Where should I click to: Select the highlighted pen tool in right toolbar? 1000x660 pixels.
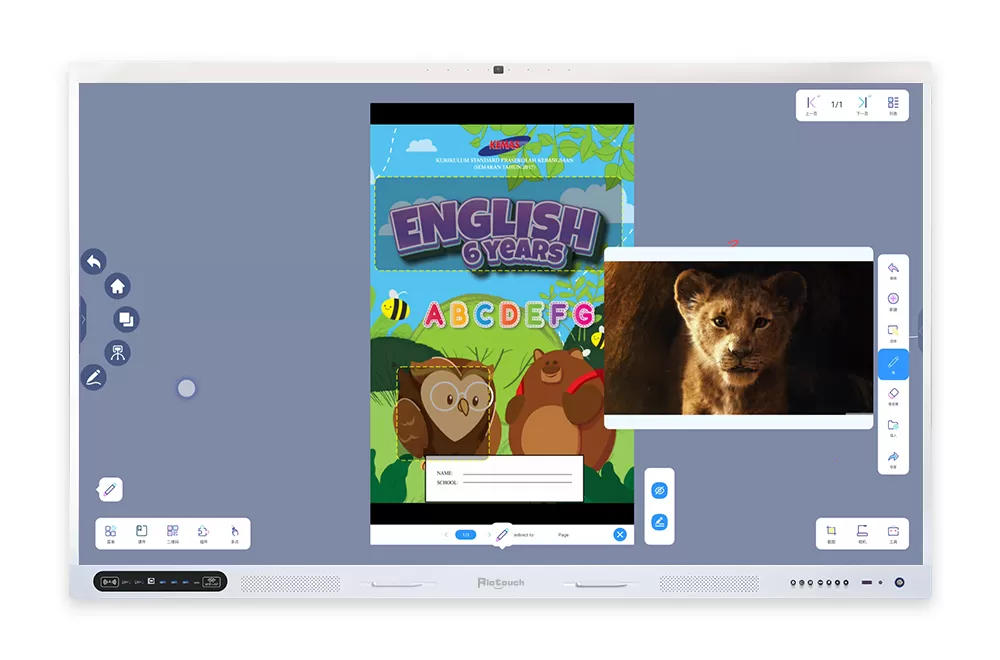point(893,364)
